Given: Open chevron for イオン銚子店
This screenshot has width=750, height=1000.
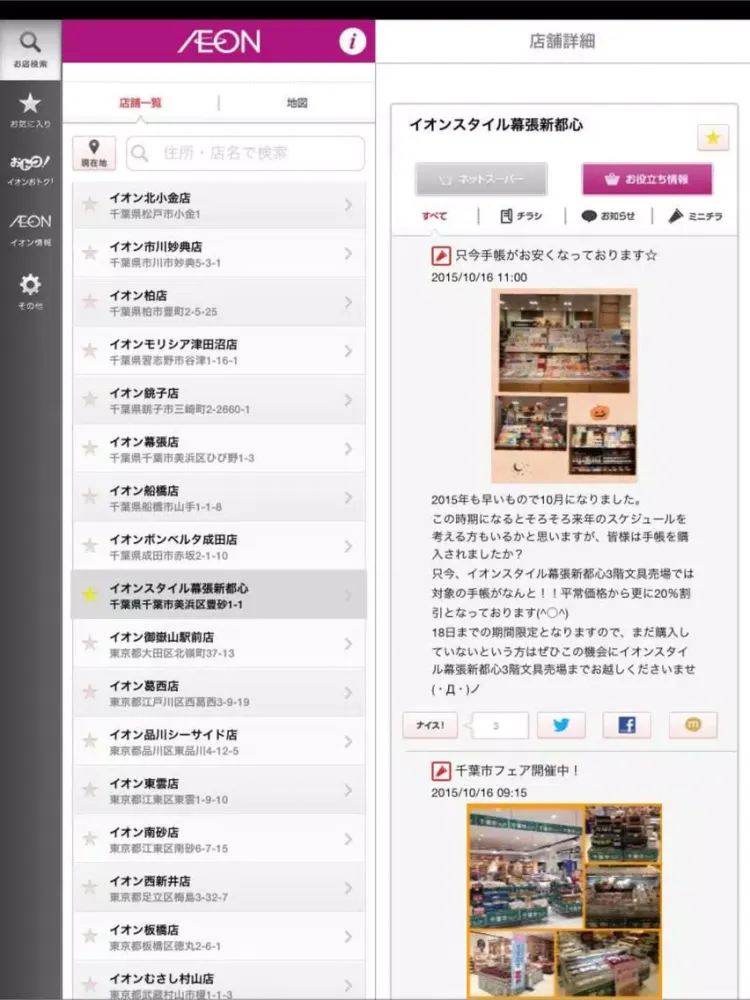Looking at the screenshot, I should coord(348,399).
